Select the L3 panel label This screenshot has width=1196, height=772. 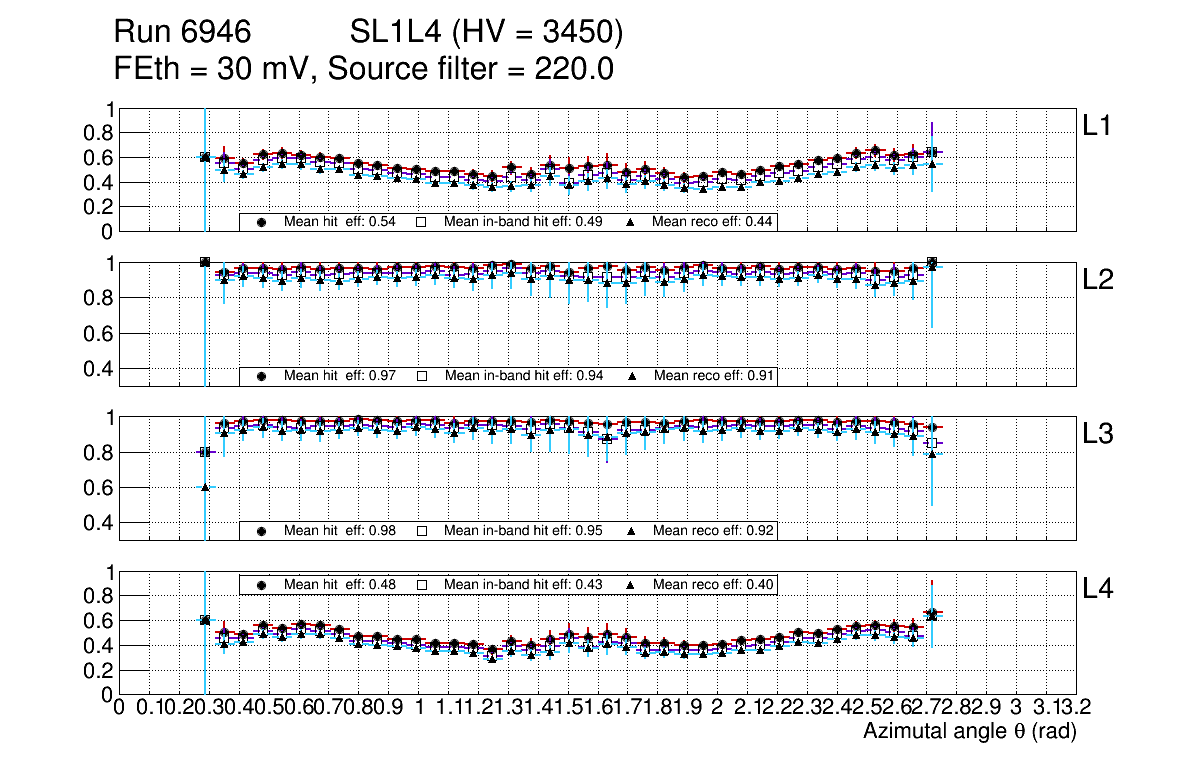click(1098, 434)
